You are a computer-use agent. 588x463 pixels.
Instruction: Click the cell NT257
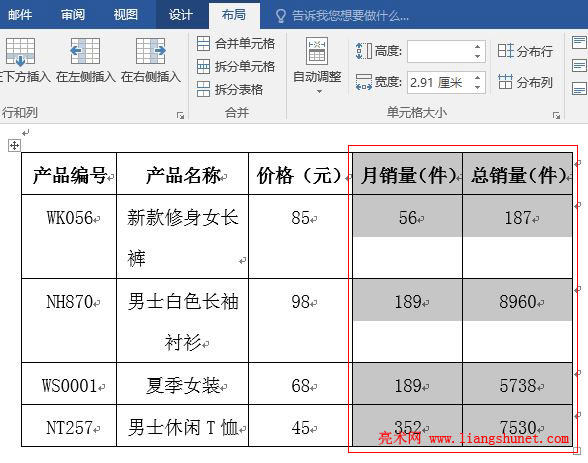69,427
